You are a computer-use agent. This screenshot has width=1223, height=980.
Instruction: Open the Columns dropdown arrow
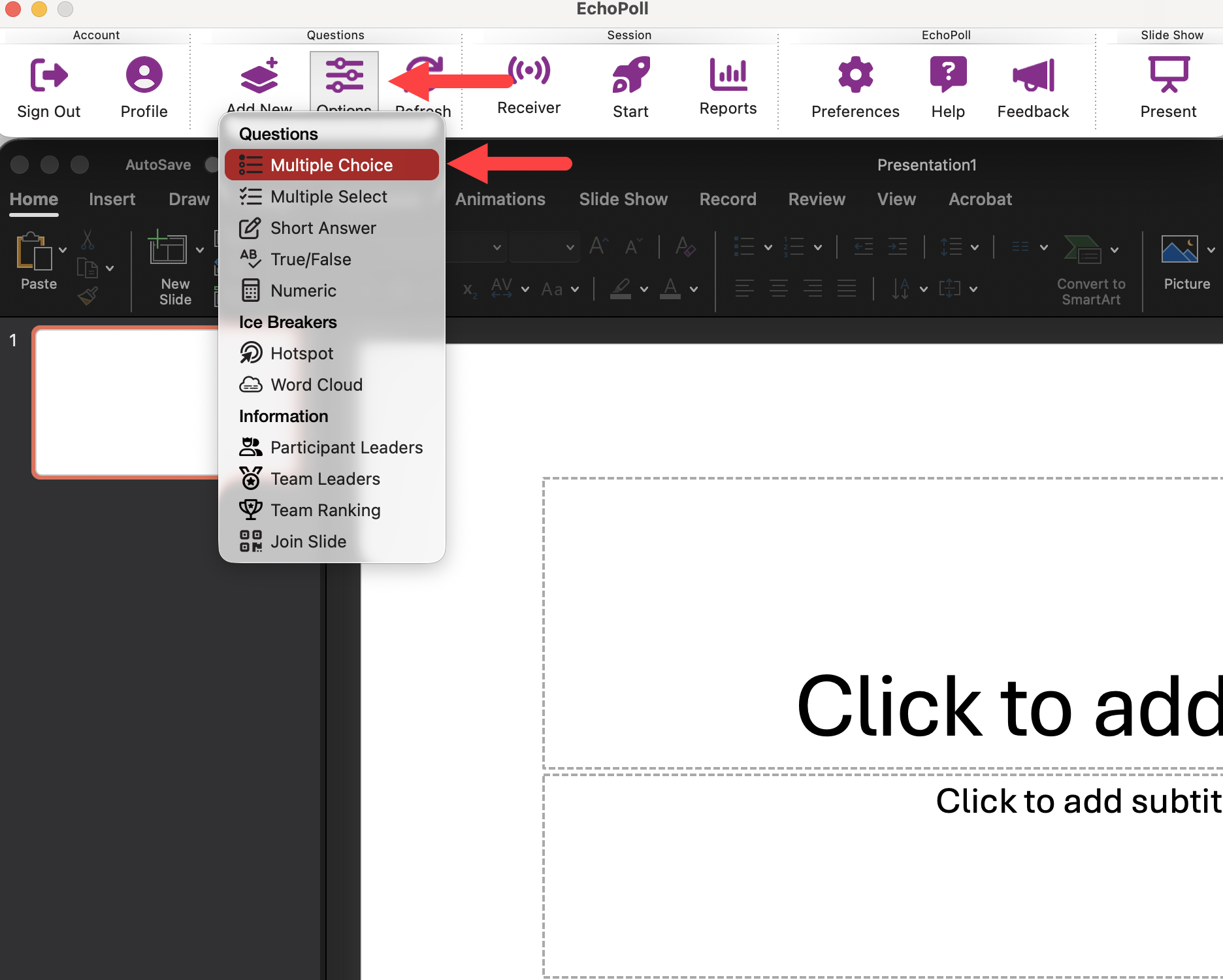[x=1044, y=247]
